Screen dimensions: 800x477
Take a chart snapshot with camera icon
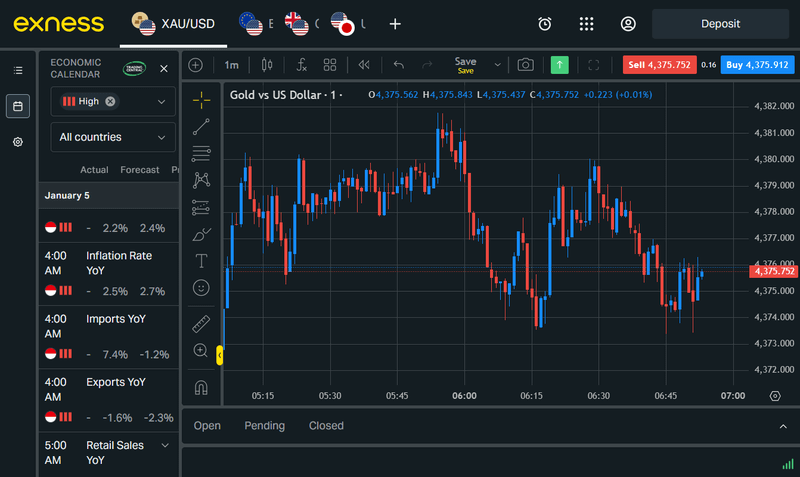click(x=525, y=65)
